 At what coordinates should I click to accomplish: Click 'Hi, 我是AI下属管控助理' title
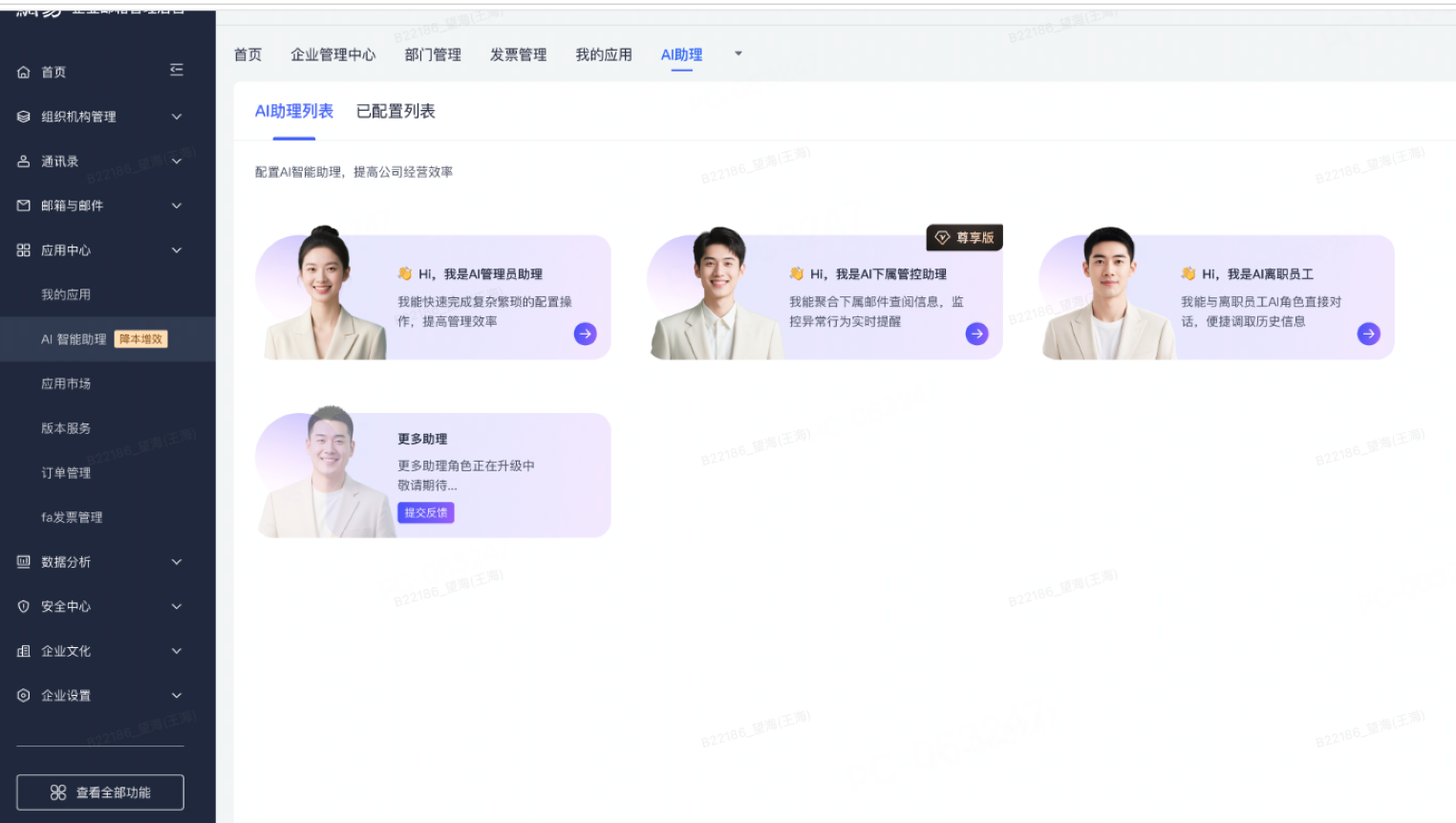(x=878, y=274)
